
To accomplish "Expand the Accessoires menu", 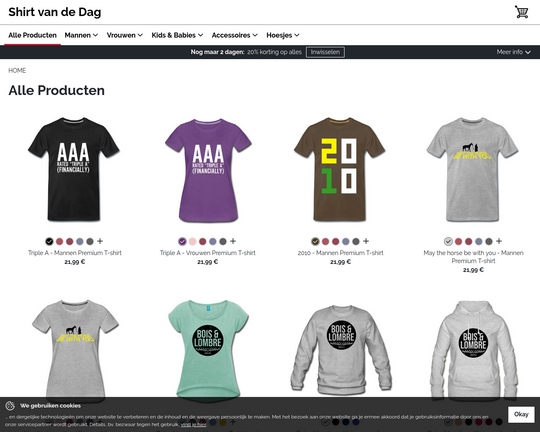I will coord(235,35).
